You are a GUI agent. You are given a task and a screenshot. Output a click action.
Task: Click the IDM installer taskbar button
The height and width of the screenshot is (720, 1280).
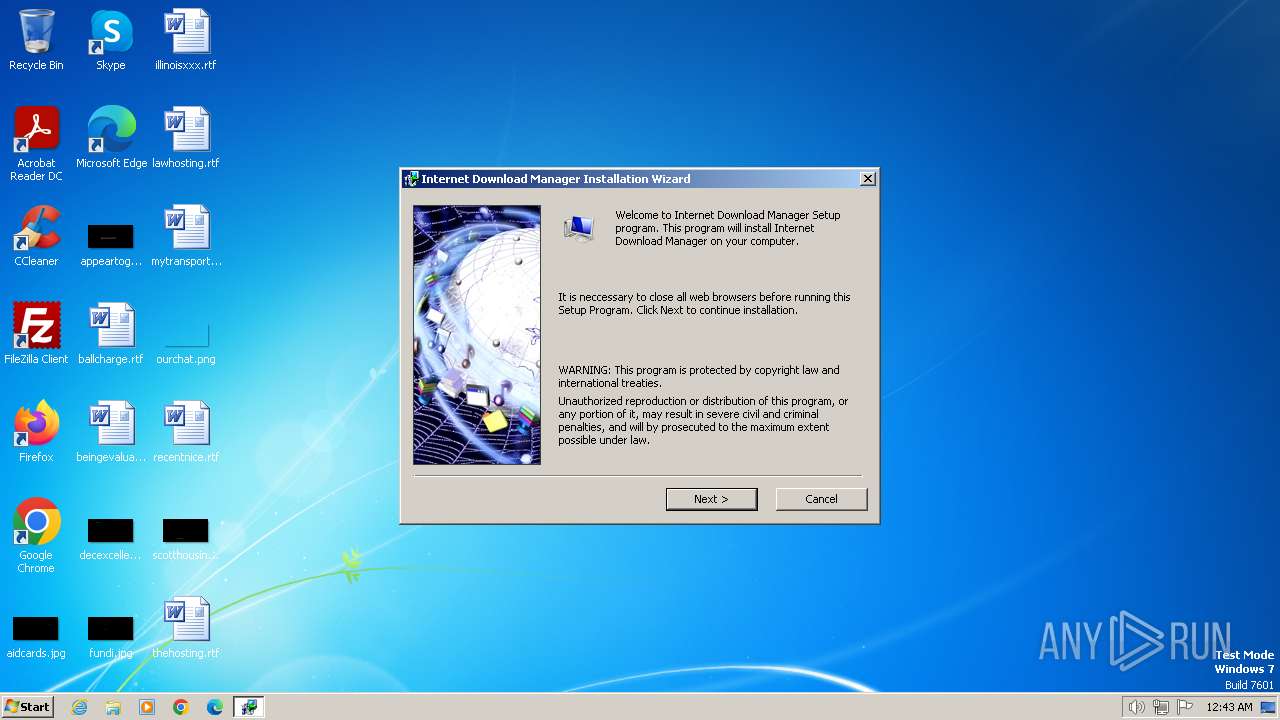248,707
